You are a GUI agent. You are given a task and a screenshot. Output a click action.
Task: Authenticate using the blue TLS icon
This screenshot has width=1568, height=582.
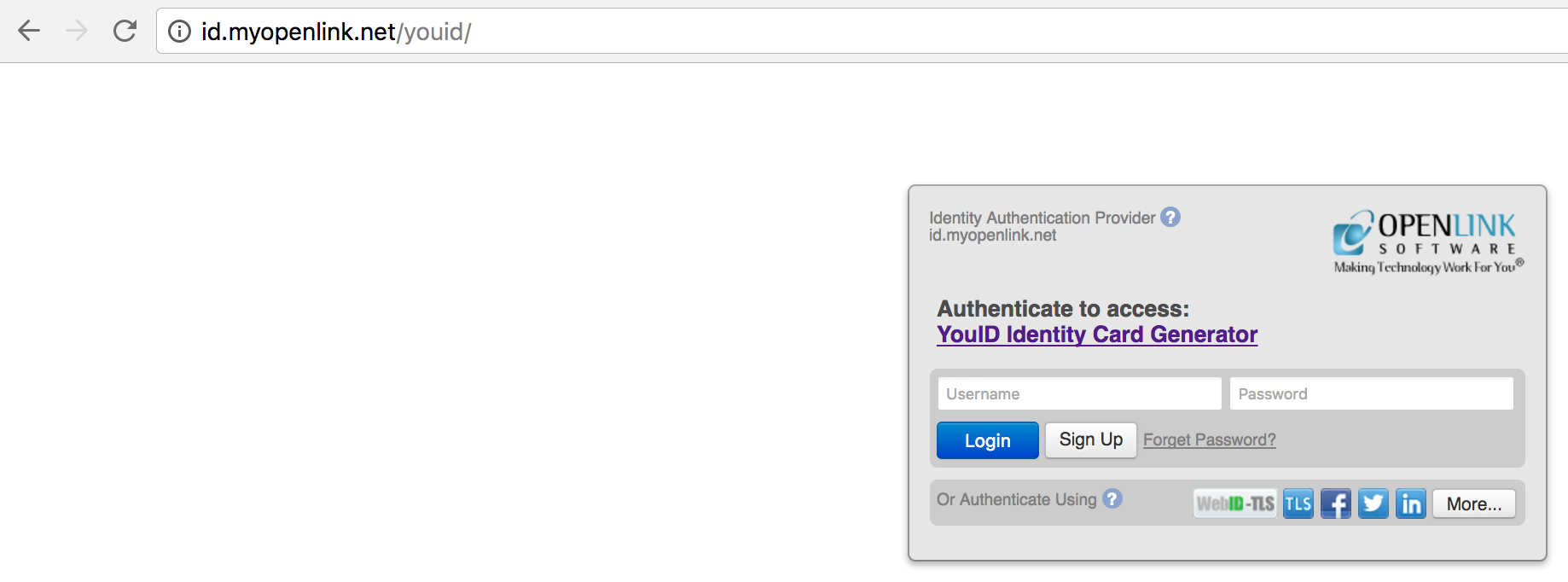(x=1298, y=503)
